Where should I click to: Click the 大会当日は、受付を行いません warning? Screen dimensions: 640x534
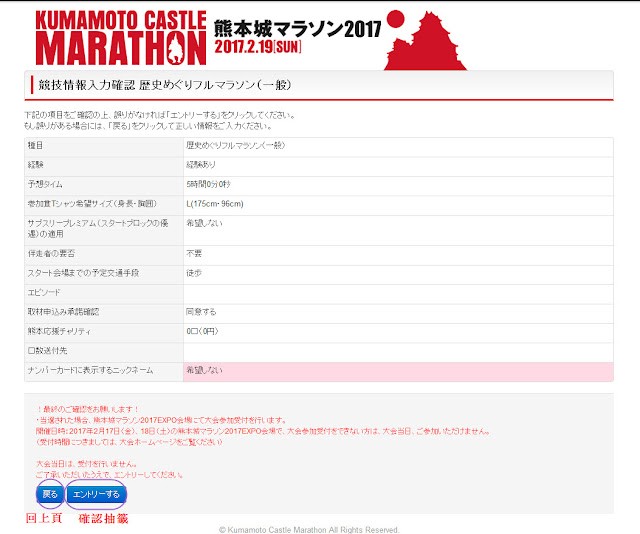(x=87, y=464)
